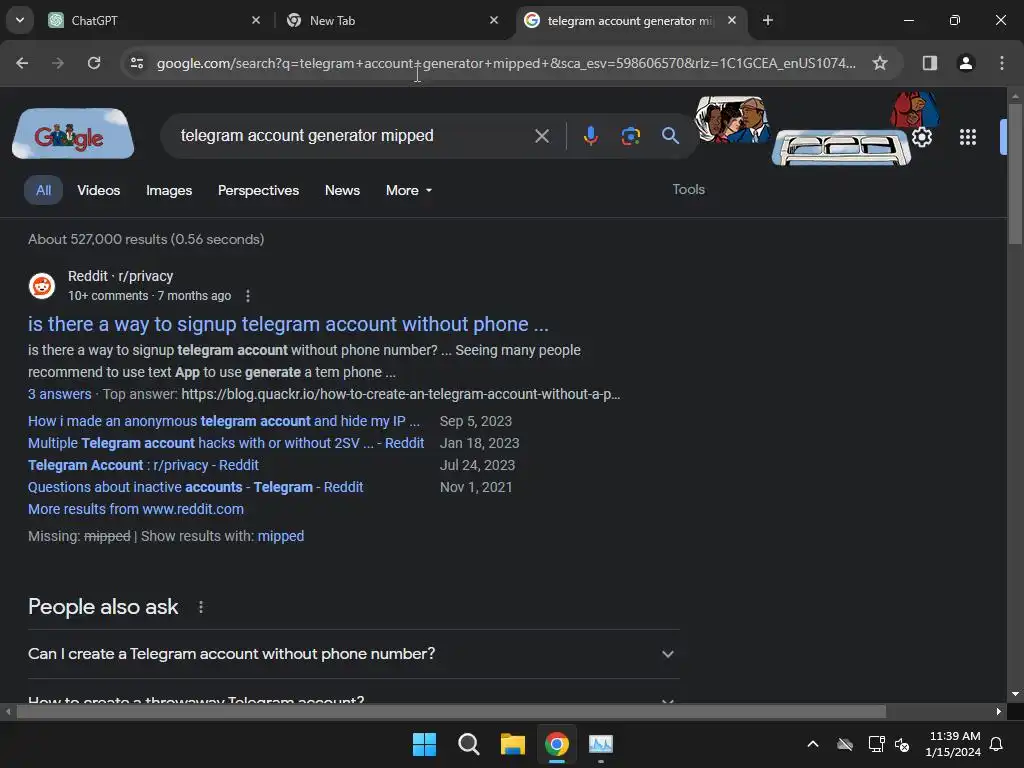Open the clock showing 11:39 AM
Screen dimensions: 1024x768
click(953, 744)
